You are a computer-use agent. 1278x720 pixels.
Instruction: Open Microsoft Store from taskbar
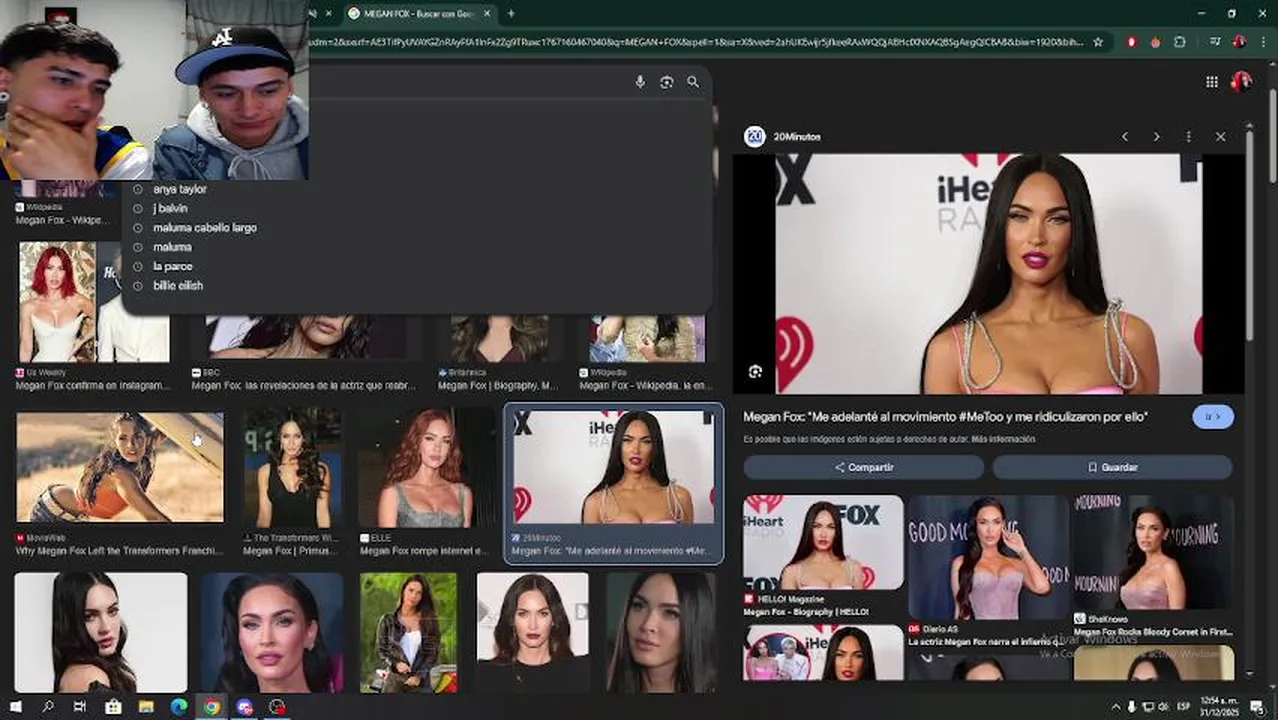113,707
